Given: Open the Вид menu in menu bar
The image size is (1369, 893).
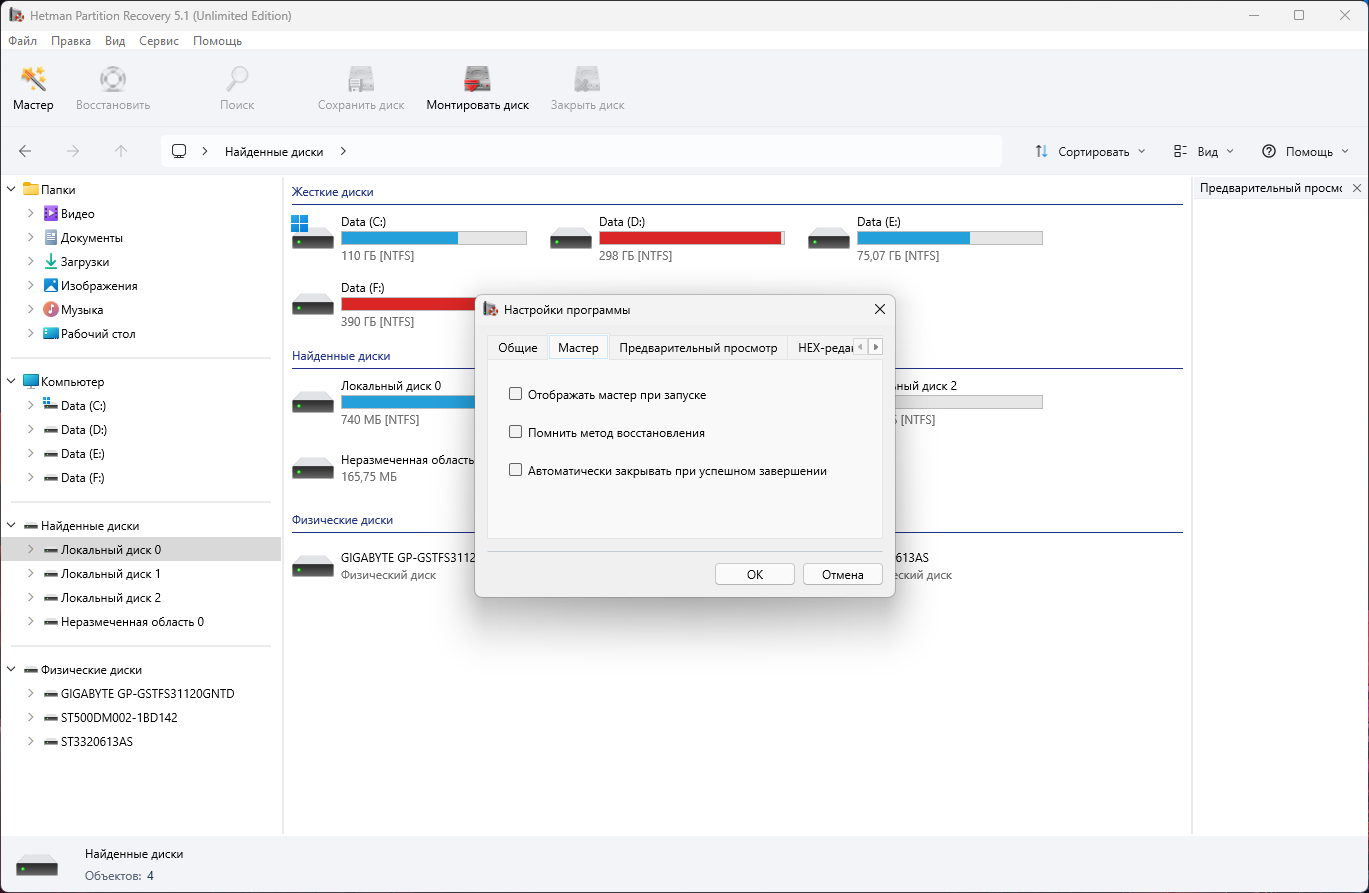Looking at the screenshot, I should (x=115, y=41).
